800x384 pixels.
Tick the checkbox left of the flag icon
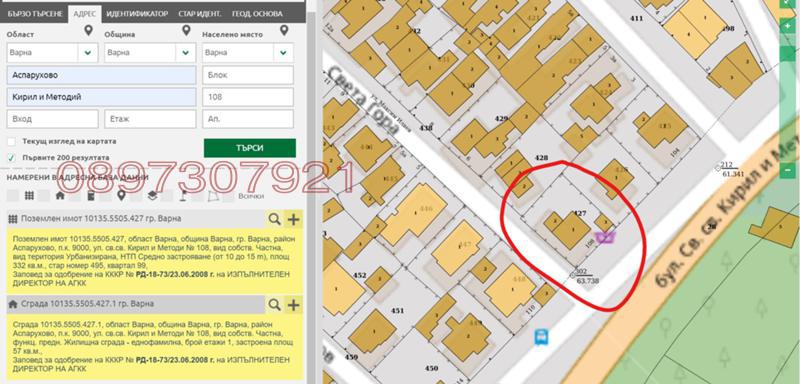pyautogui.click(x=167, y=195)
